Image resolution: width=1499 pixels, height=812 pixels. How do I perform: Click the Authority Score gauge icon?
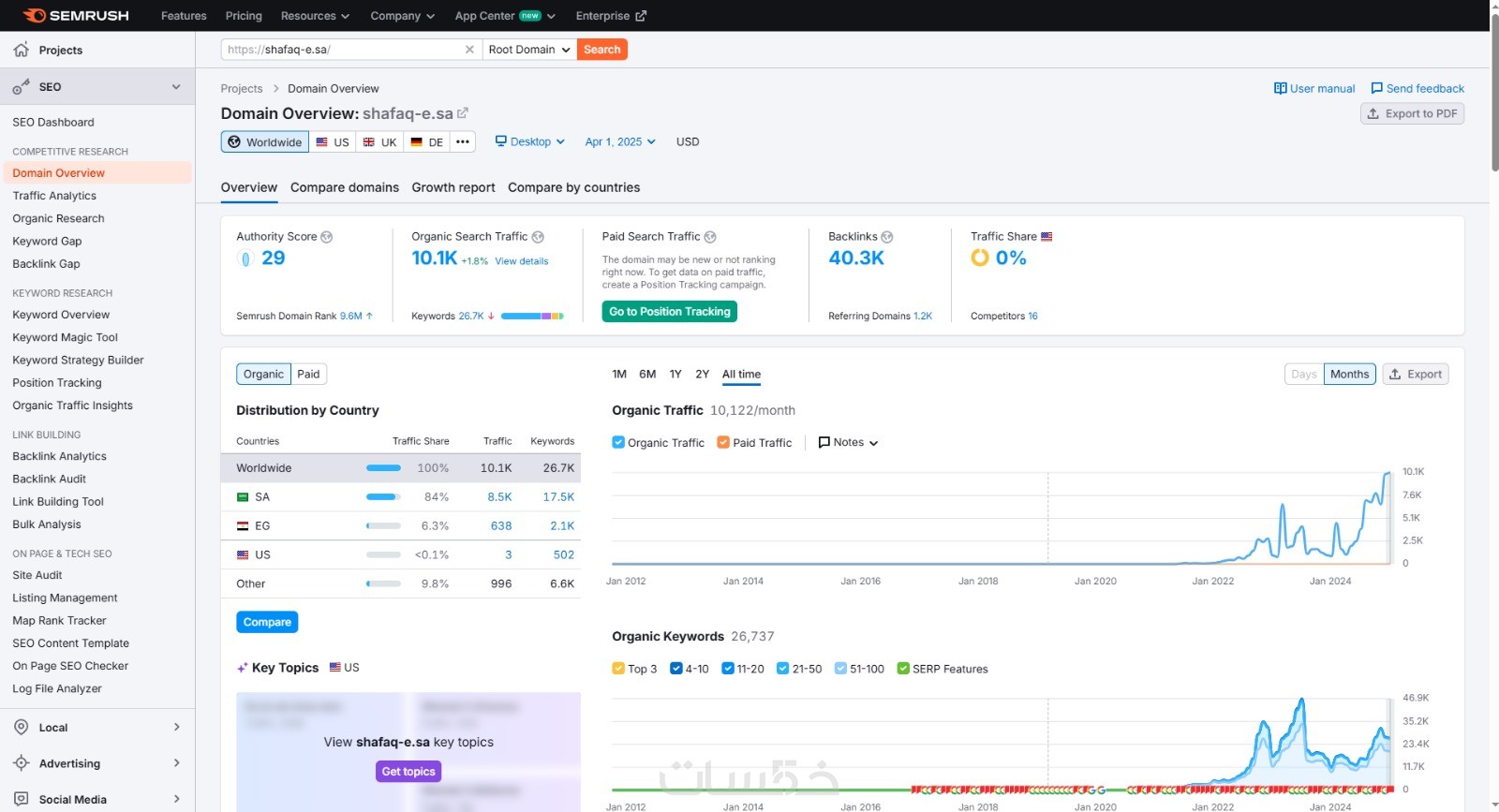[245, 258]
